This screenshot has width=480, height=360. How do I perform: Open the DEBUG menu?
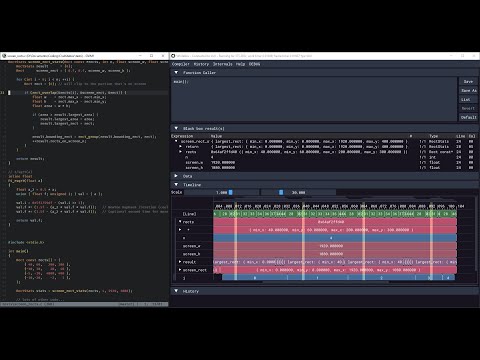[x=254, y=64]
